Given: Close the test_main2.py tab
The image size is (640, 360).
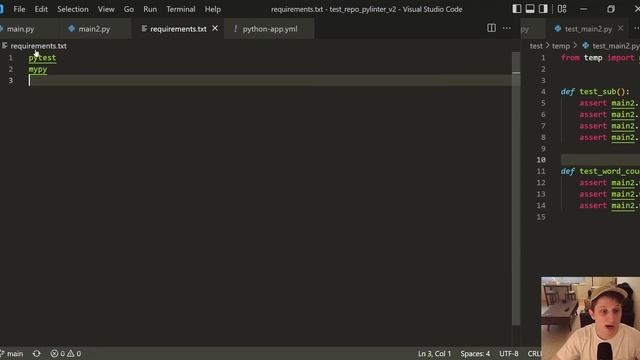Looking at the screenshot, I should click(x=620, y=29).
